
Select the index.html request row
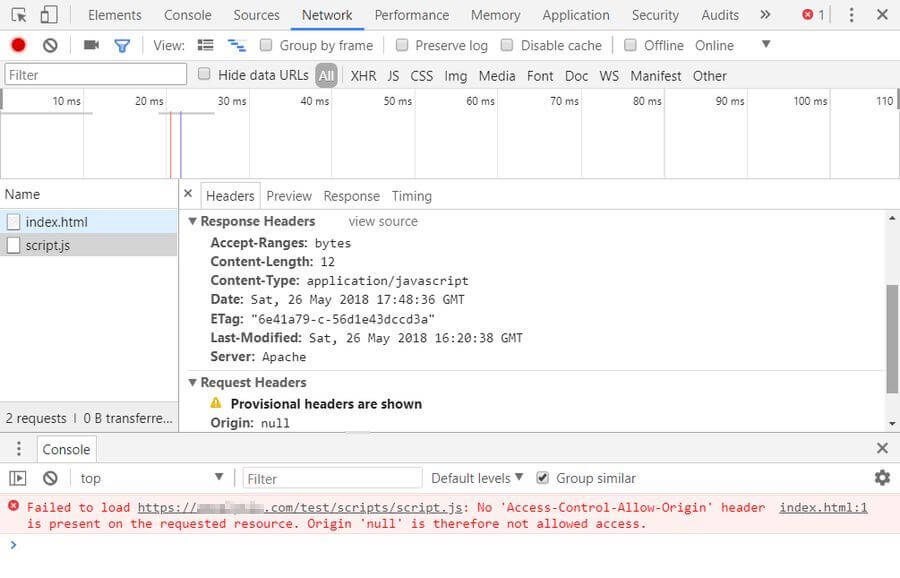[x=89, y=222]
